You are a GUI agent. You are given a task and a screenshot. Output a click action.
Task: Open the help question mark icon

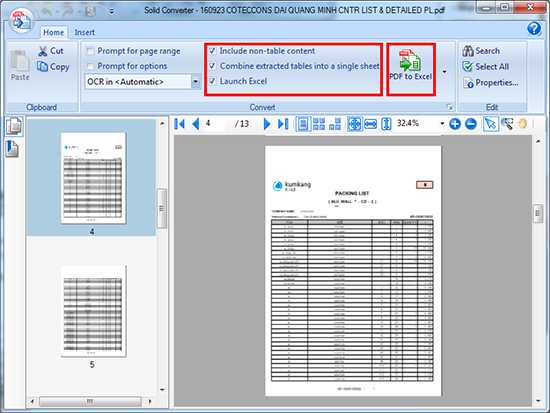click(x=534, y=28)
